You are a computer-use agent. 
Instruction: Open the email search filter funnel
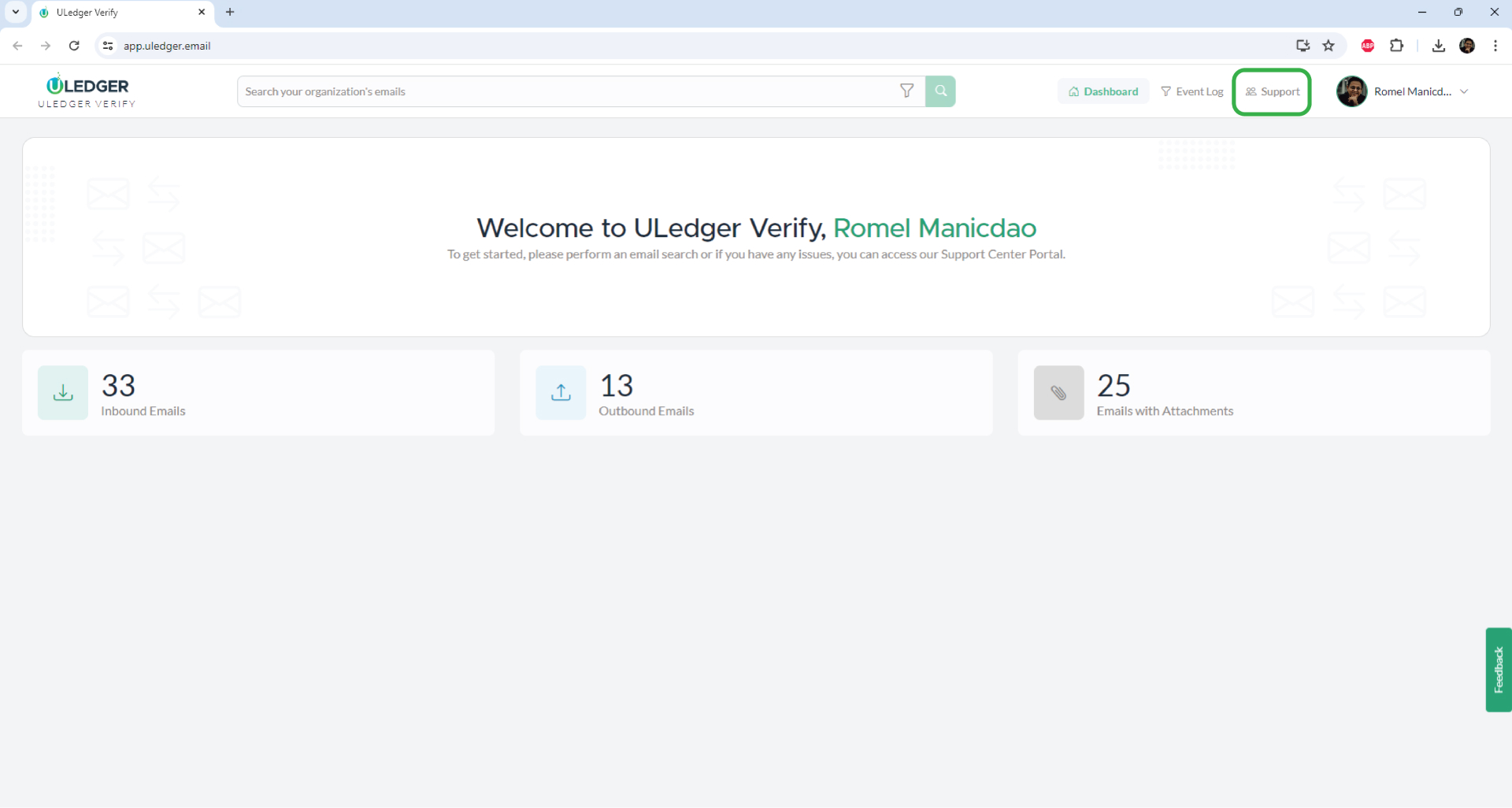907,91
